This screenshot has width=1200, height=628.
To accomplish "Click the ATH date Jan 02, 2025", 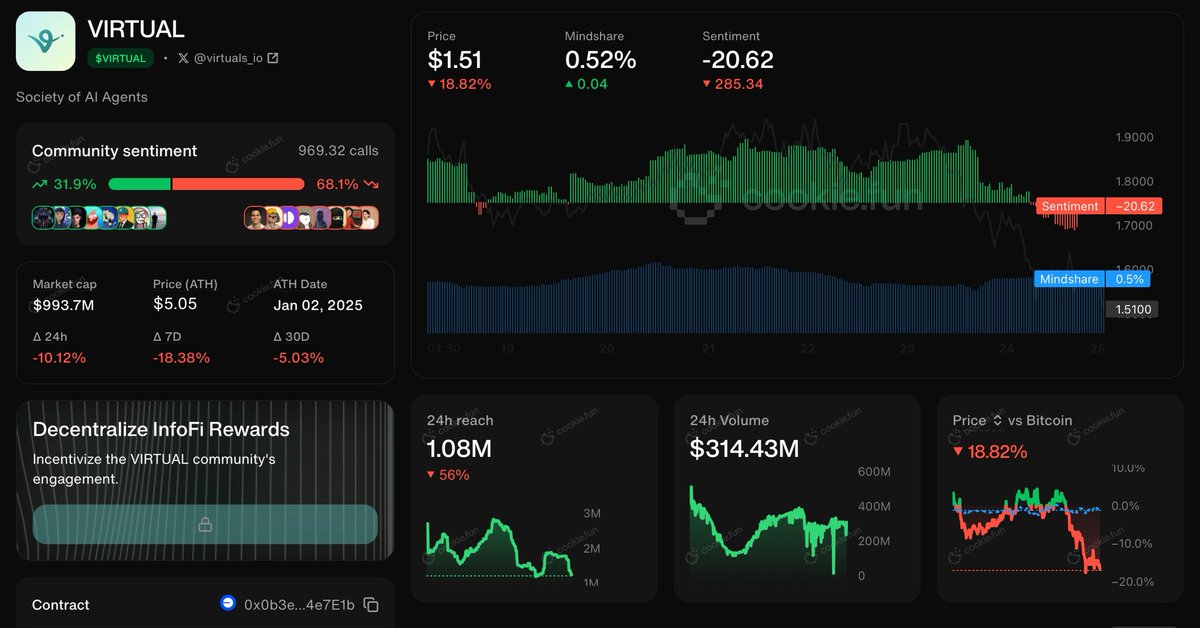I will coord(318,305).
